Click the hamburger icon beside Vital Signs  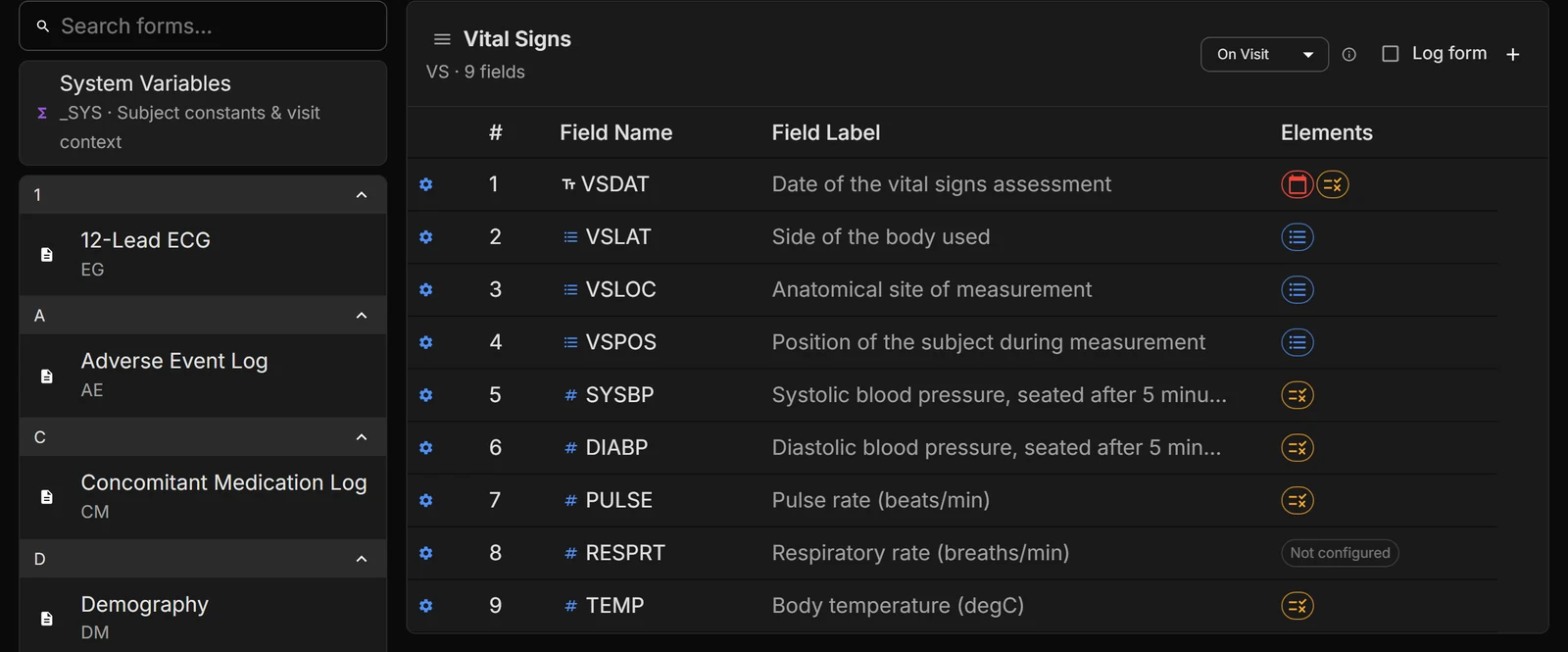[x=442, y=39]
